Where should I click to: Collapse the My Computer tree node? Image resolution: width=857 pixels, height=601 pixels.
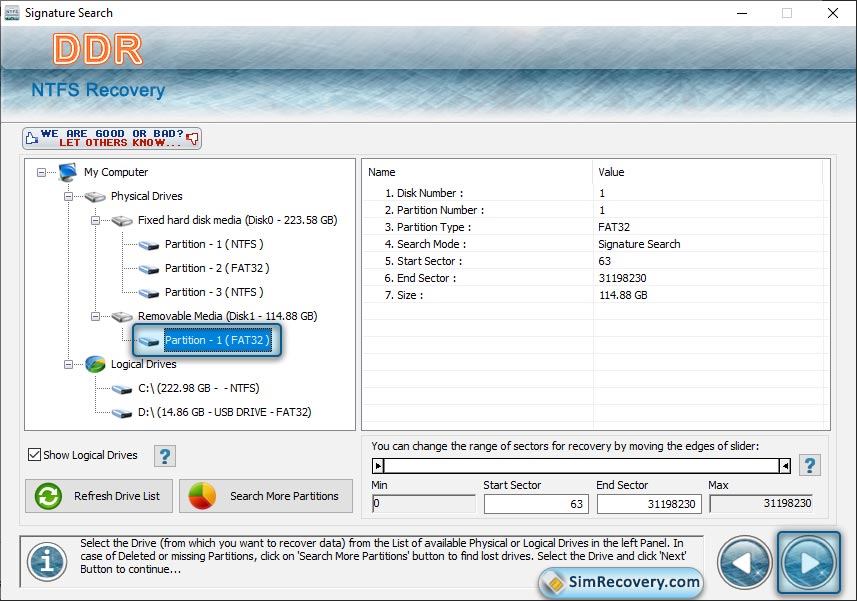[x=42, y=172]
